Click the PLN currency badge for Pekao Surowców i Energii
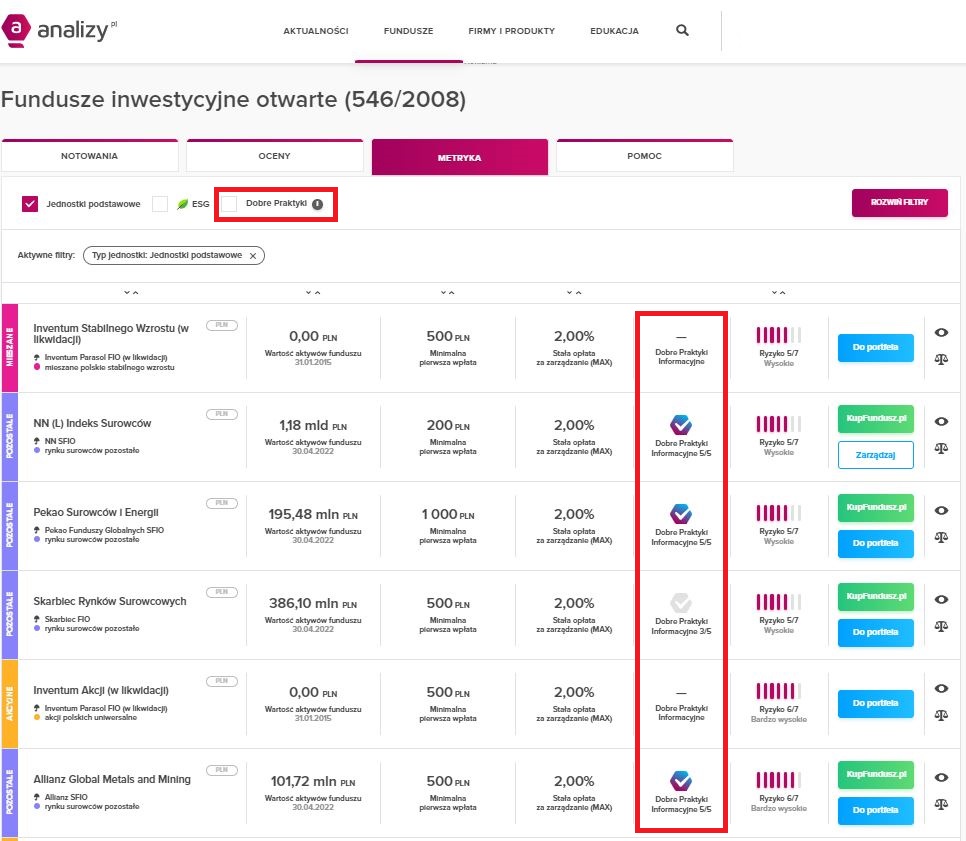 pos(222,503)
